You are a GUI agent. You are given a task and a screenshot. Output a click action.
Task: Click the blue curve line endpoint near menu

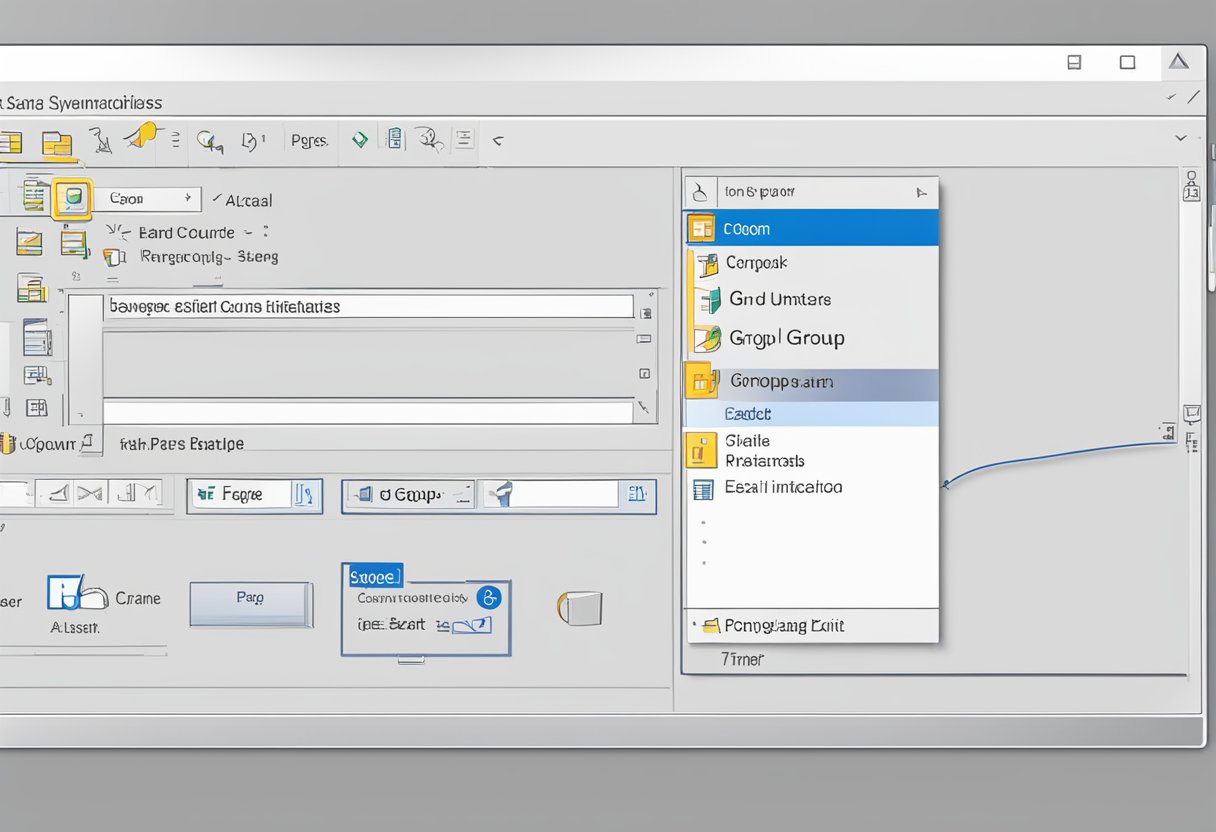946,485
